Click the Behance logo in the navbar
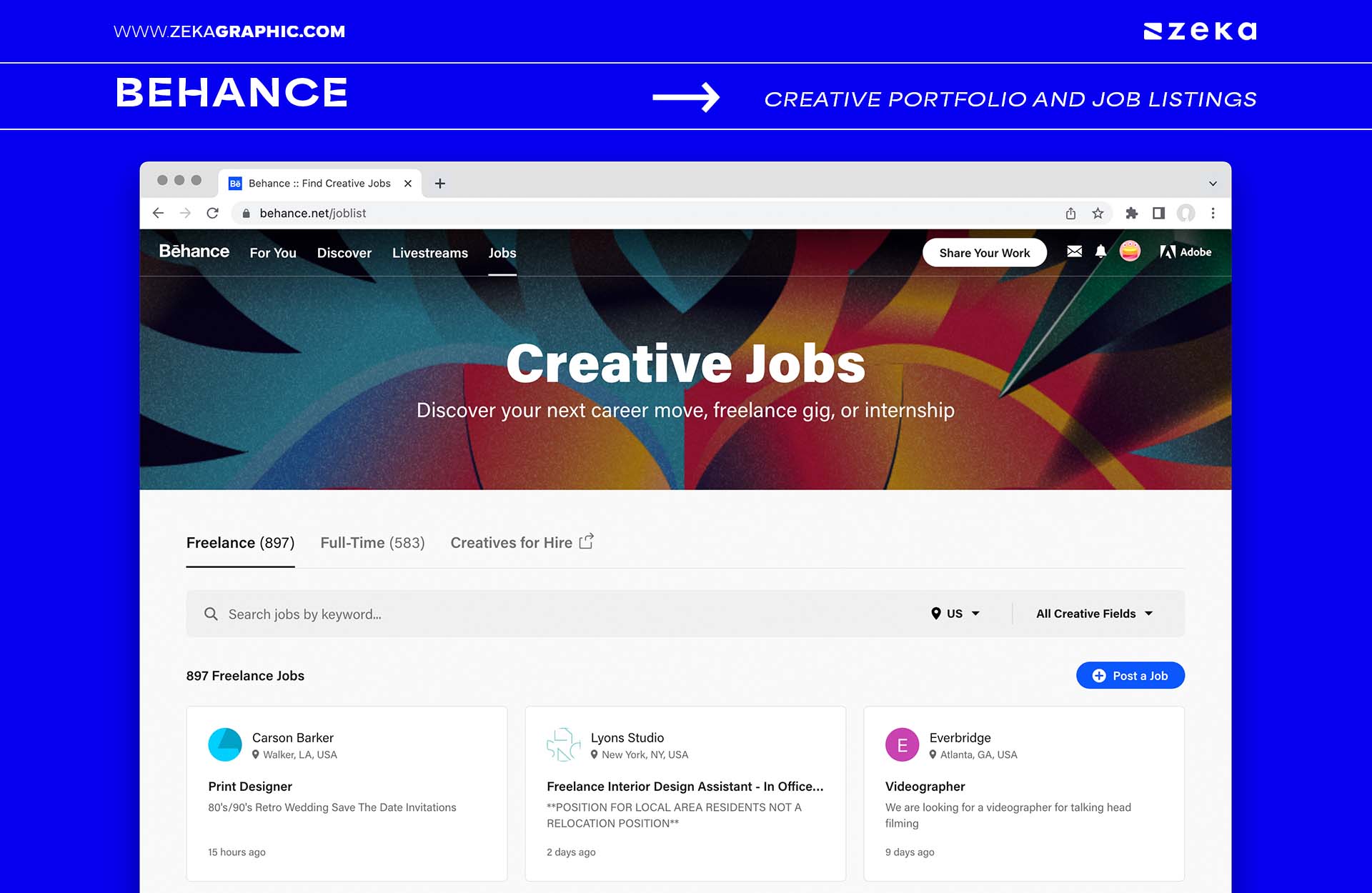1372x893 pixels. pos(194,252)
